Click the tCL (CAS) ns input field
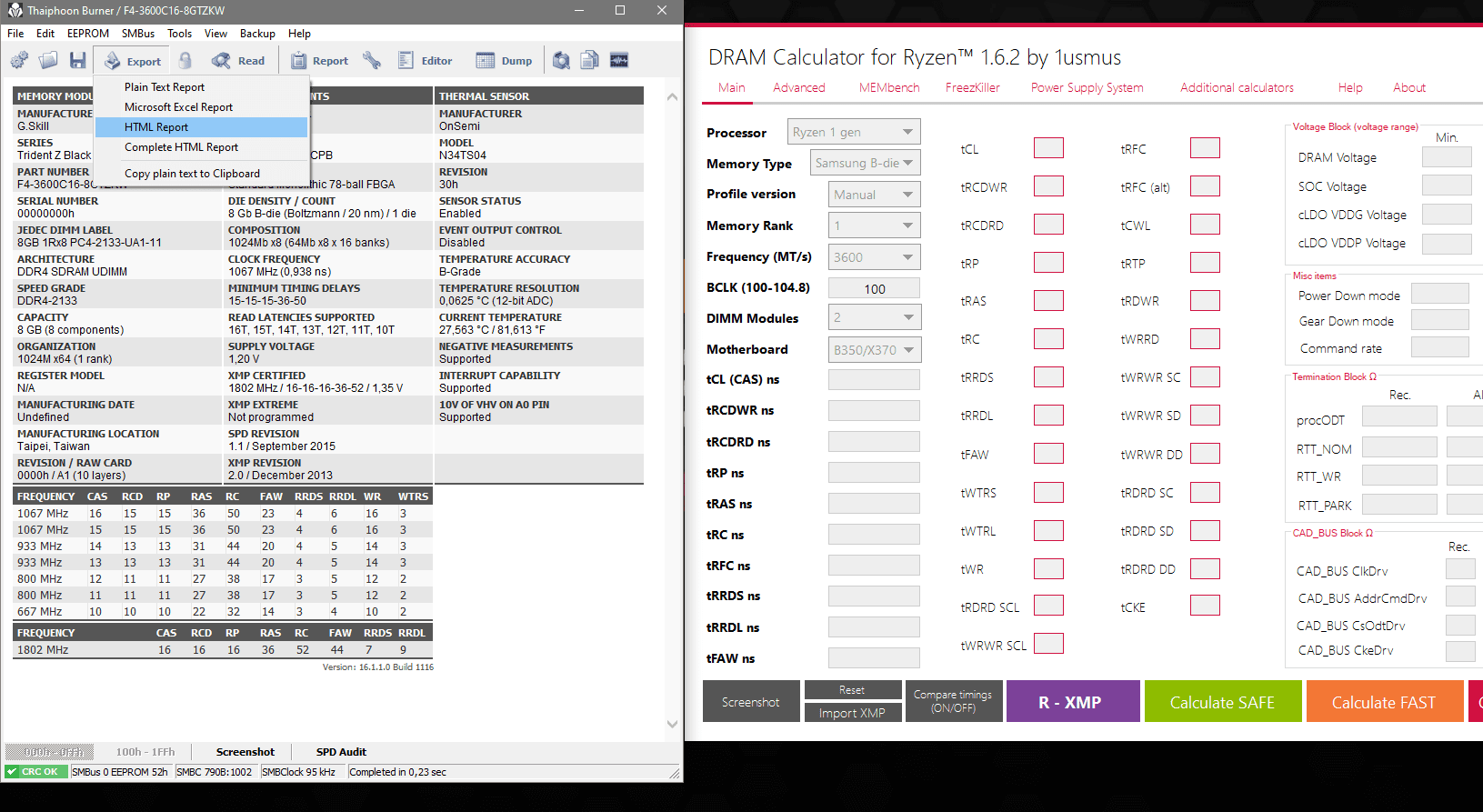The width and height of the screenshot is (1483, 812). (875, 379)
